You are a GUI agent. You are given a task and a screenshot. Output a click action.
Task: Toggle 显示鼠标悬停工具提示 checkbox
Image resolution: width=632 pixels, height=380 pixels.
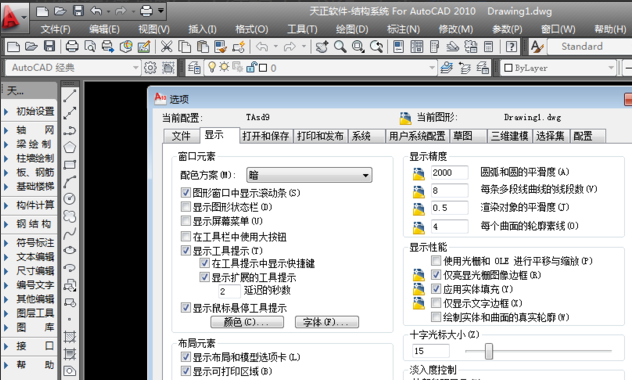pos(186,308)
